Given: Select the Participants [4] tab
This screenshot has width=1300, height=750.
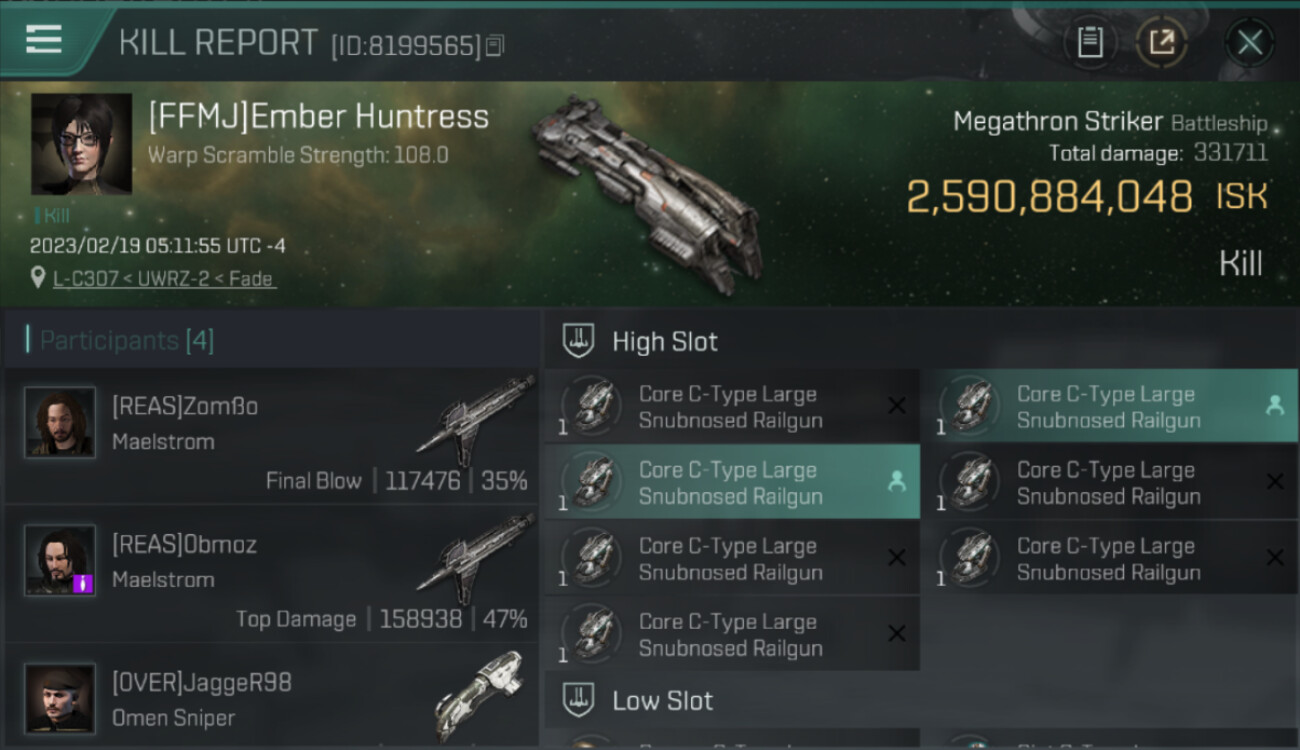Looking at the screenshot, I should pyautogui.click(x=126, y=341).
